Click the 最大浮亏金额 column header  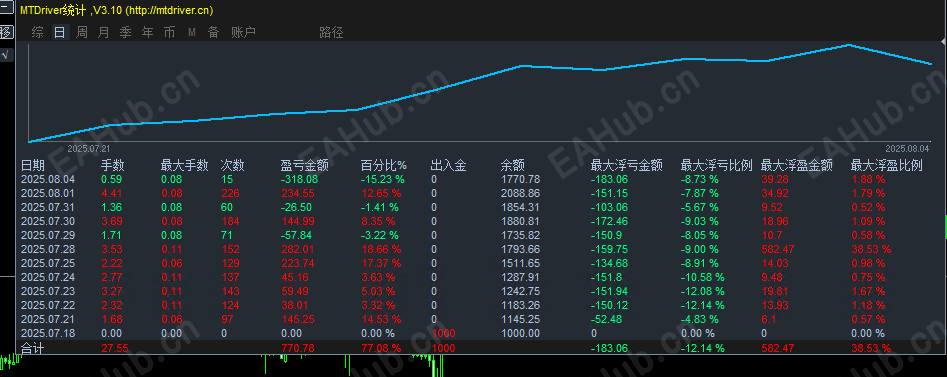[x=626, y=165]
